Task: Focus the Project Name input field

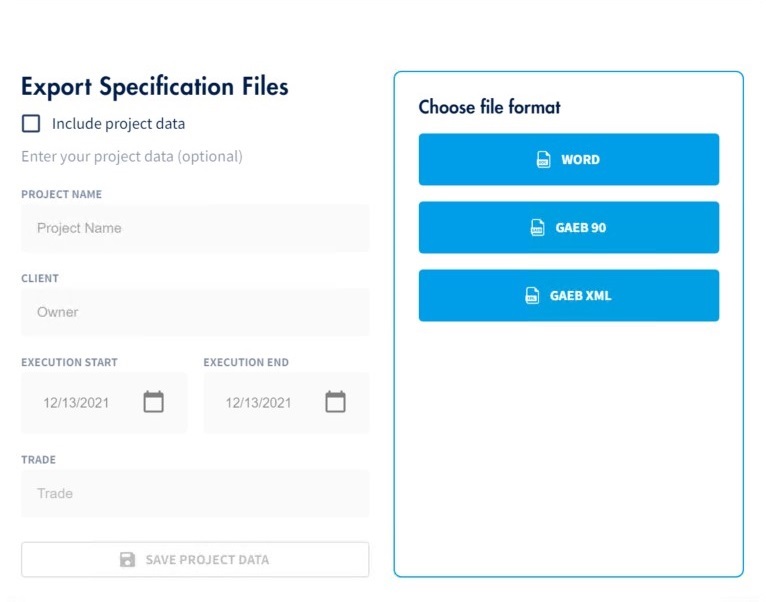Action: click(195, 228)
